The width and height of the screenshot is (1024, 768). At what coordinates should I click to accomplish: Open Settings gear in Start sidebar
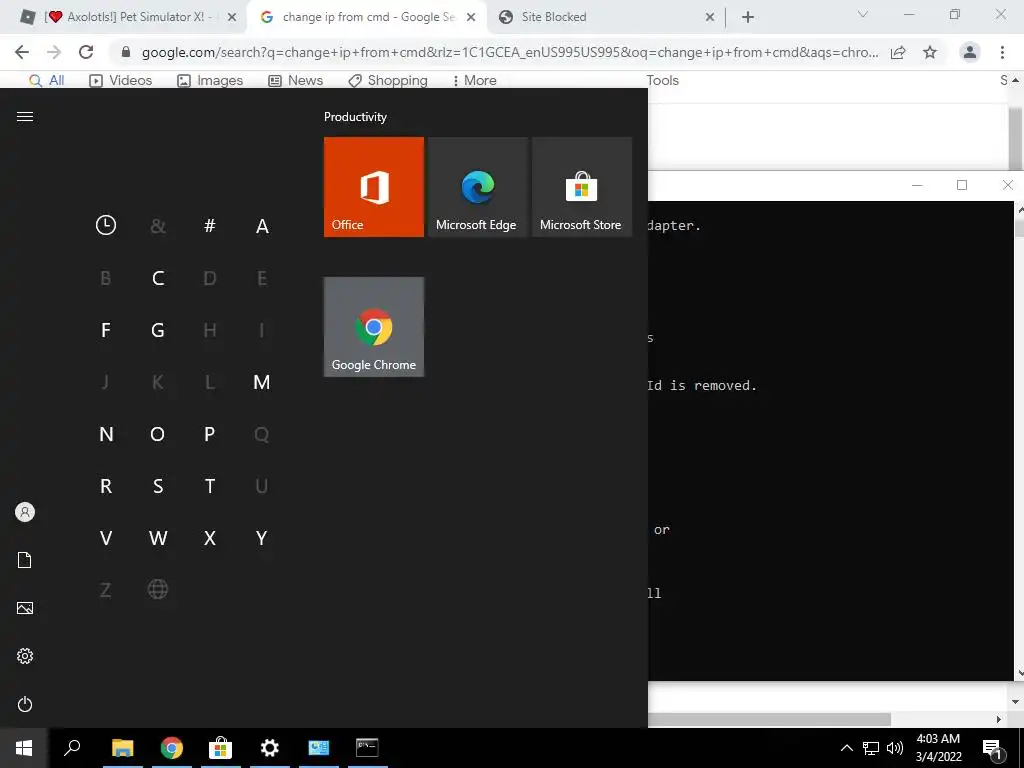[25, 656]
